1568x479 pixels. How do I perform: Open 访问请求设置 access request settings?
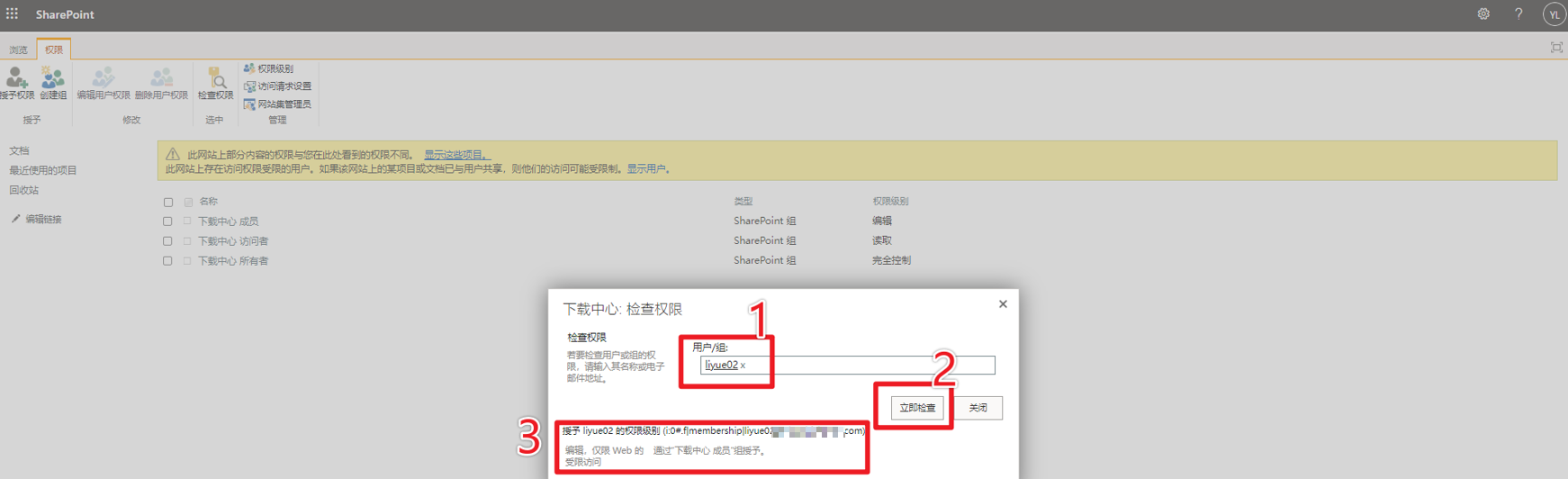tap(278, 86)
